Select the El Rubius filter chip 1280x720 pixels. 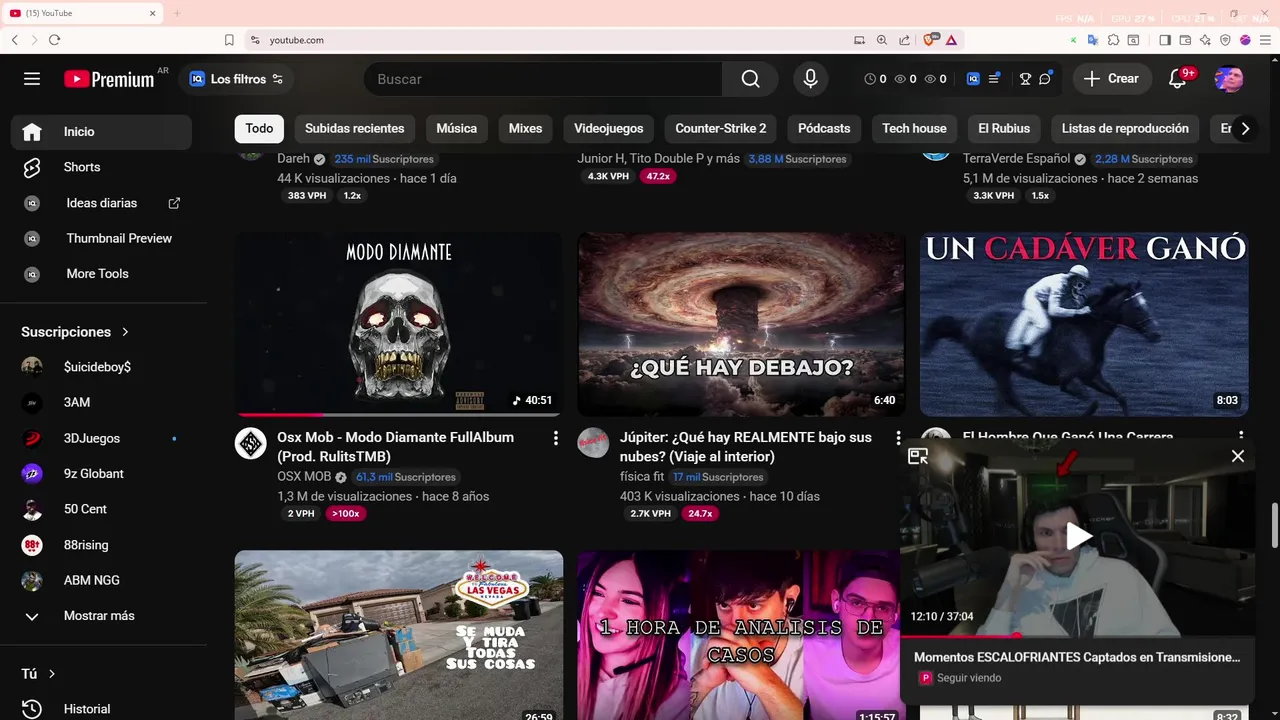(1004, 129)
